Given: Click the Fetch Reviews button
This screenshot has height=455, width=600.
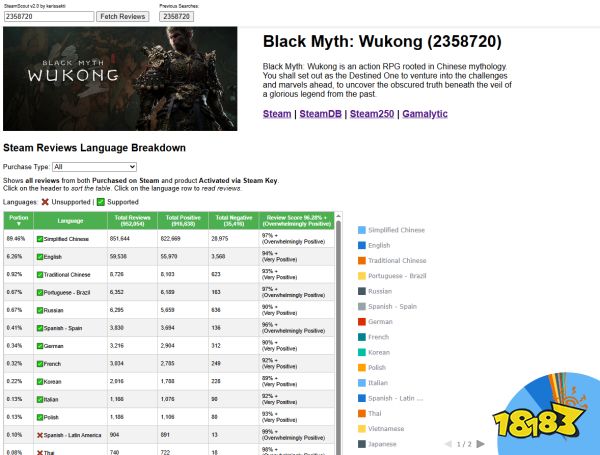Looking at the screenshot, I should pyautogui.click(x=122, y=16).
